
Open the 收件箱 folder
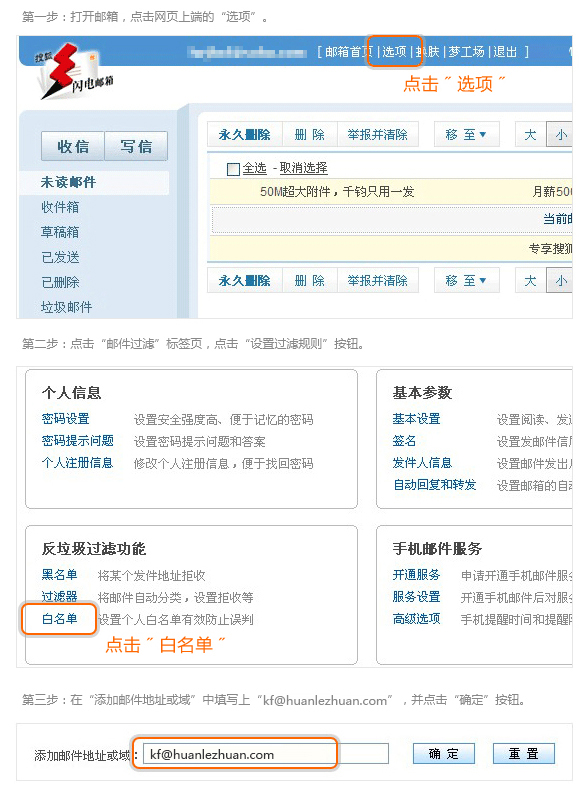tap(60, 207)
